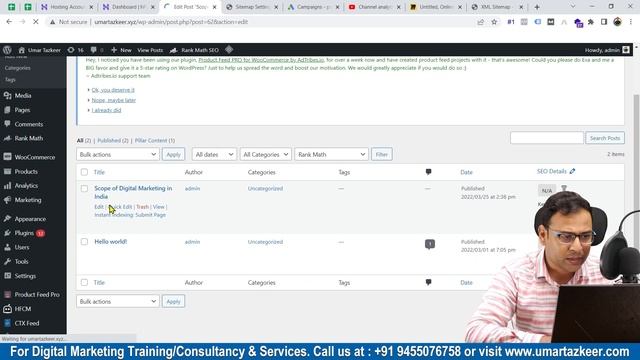Show the Pillar Content (1) filter
Viewport: 640px width, 360px height.
155,140
